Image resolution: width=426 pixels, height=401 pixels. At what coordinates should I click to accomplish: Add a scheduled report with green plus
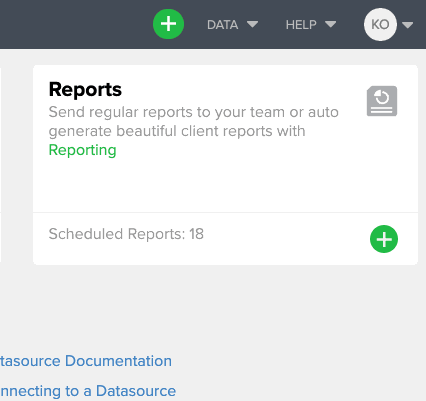[384, 239]
